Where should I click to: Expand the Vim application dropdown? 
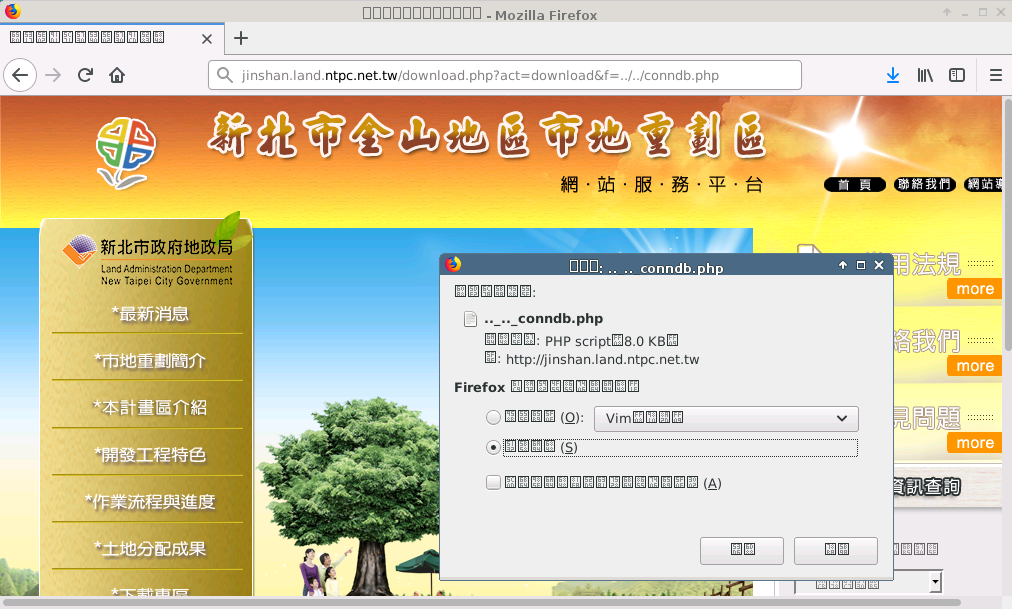click(726, 419)
